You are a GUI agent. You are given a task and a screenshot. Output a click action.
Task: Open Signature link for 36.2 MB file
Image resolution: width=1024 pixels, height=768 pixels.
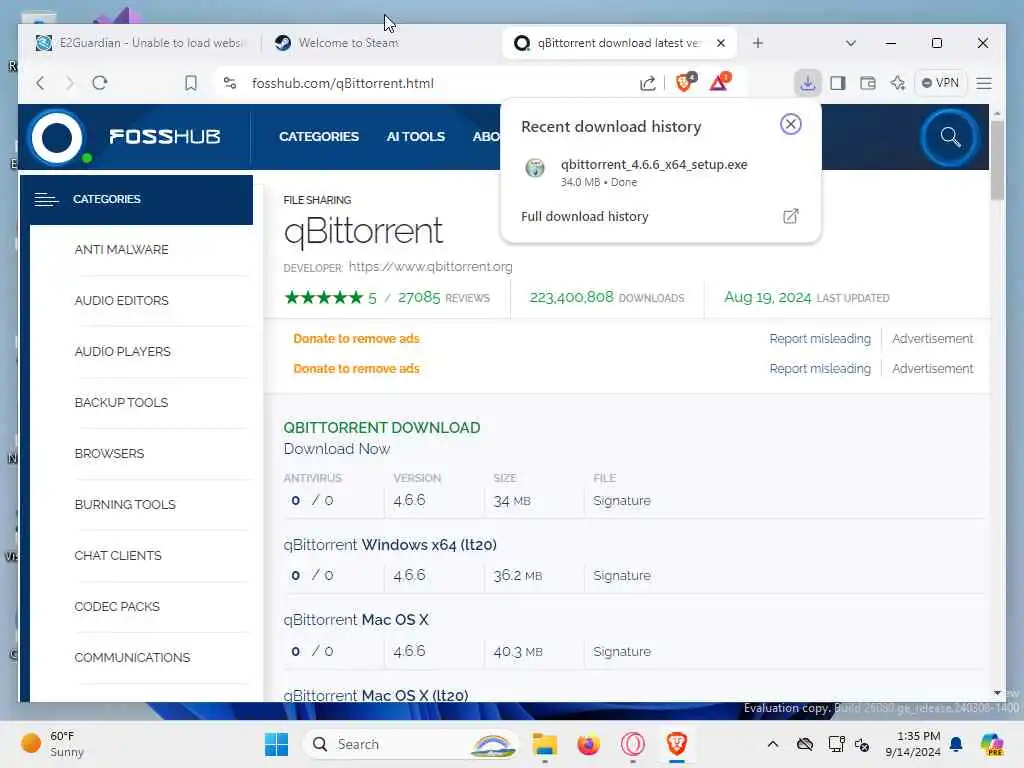pyautogui.click(x=622, y=575)
